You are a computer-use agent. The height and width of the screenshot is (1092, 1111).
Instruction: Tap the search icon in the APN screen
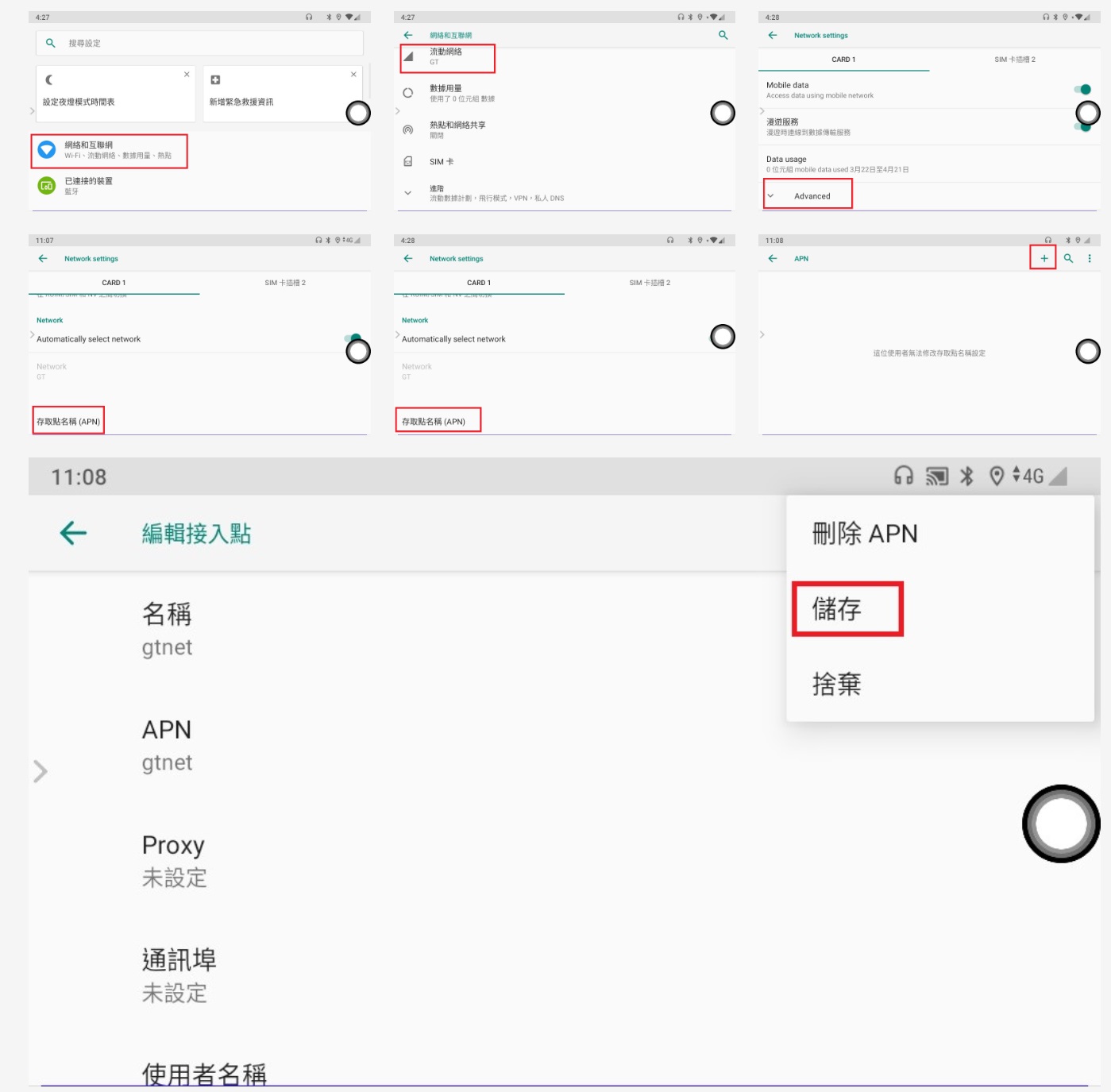pyautogui.click(x=1068, y=258)
